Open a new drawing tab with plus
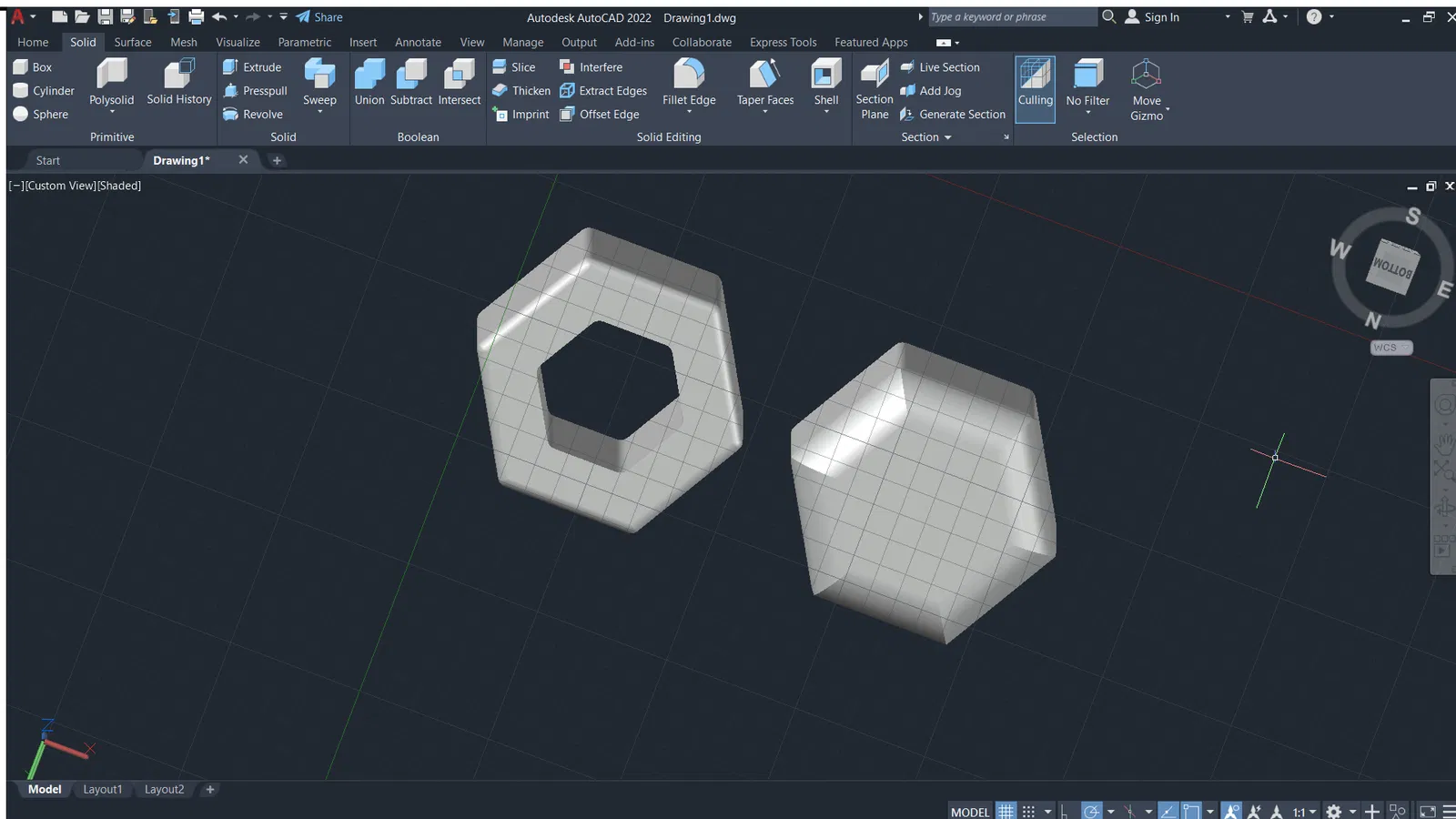The image size is (1456, 819). coord(277,160)
